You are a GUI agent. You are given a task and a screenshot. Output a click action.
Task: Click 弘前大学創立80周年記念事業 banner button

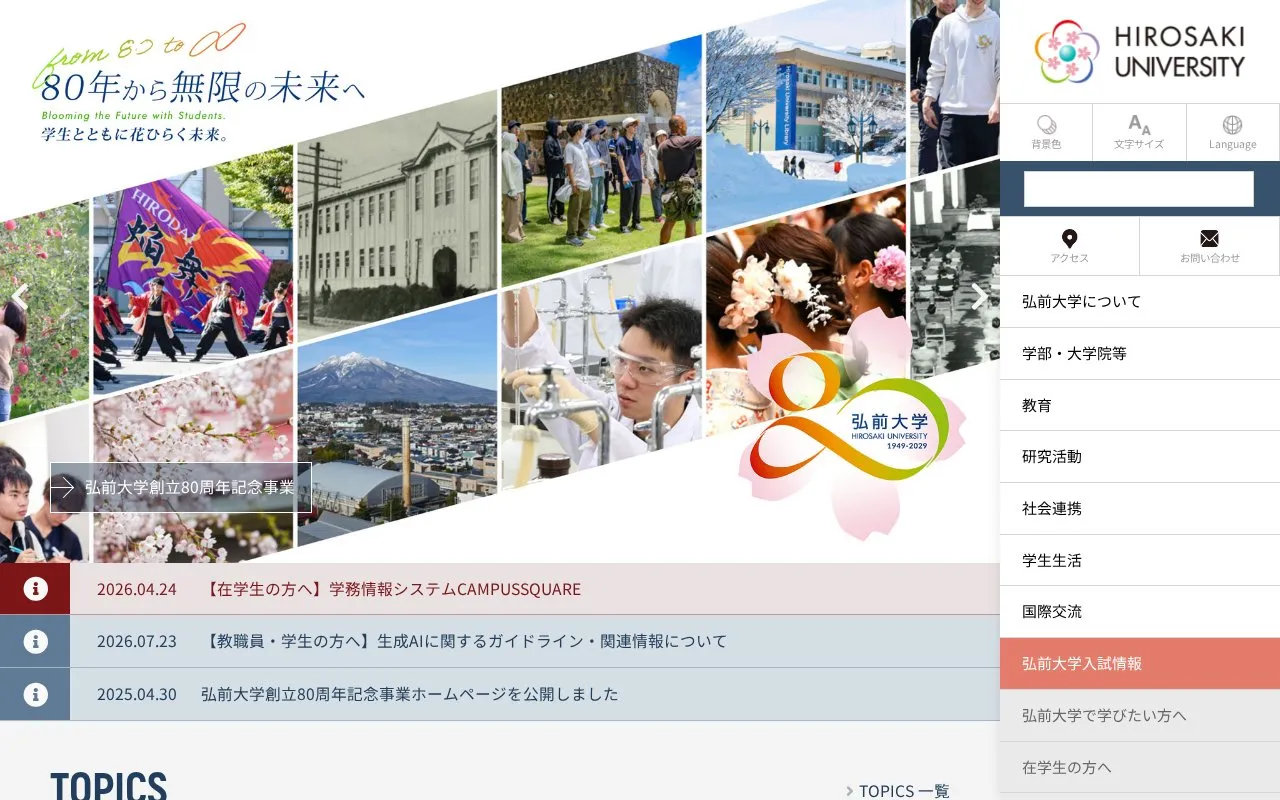pos(181,487)
